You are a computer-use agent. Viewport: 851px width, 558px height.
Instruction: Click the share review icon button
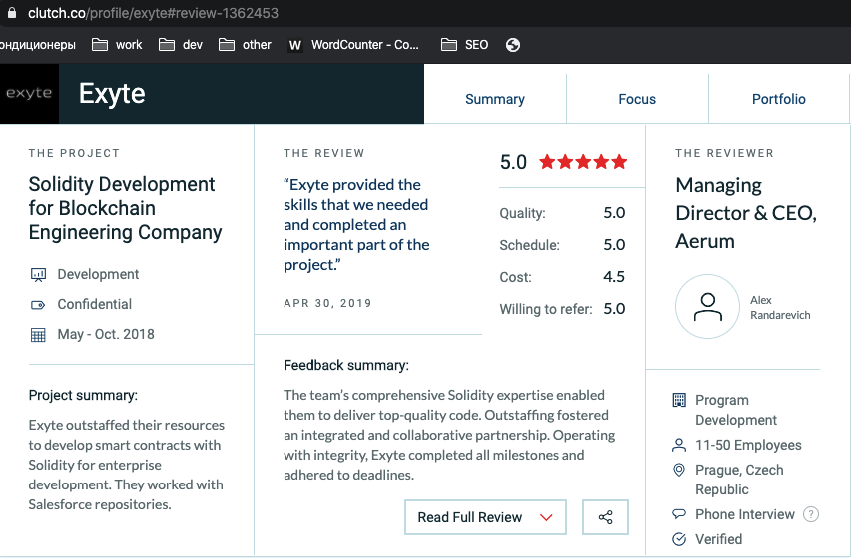coord(605,517)
